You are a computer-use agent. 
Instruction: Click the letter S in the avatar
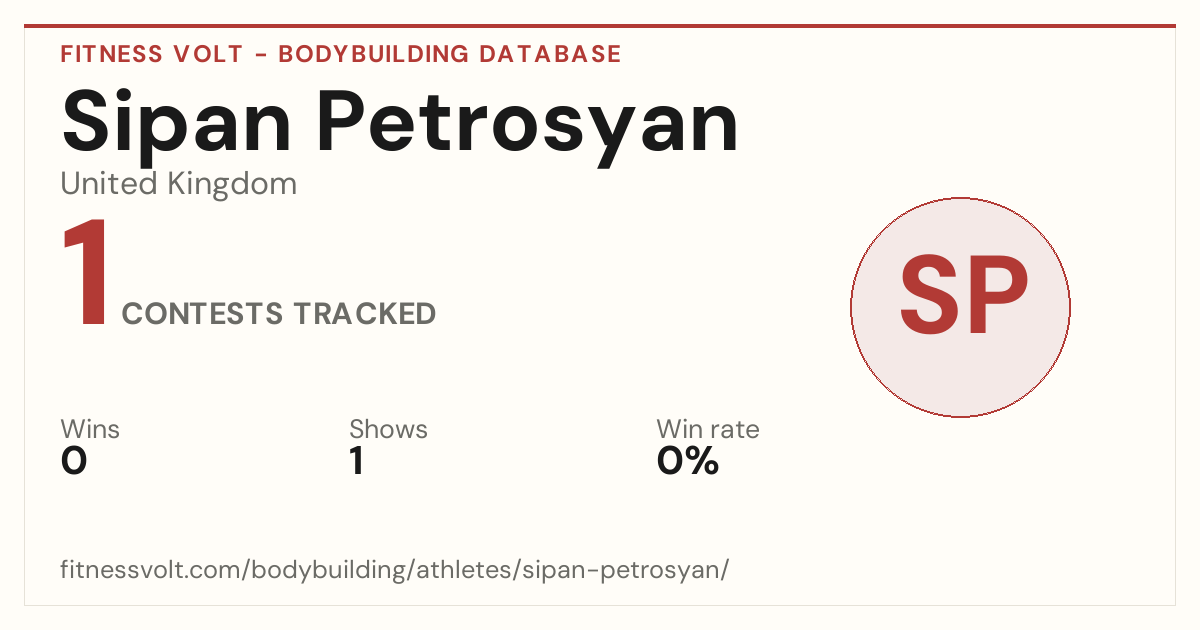[930, 297]
